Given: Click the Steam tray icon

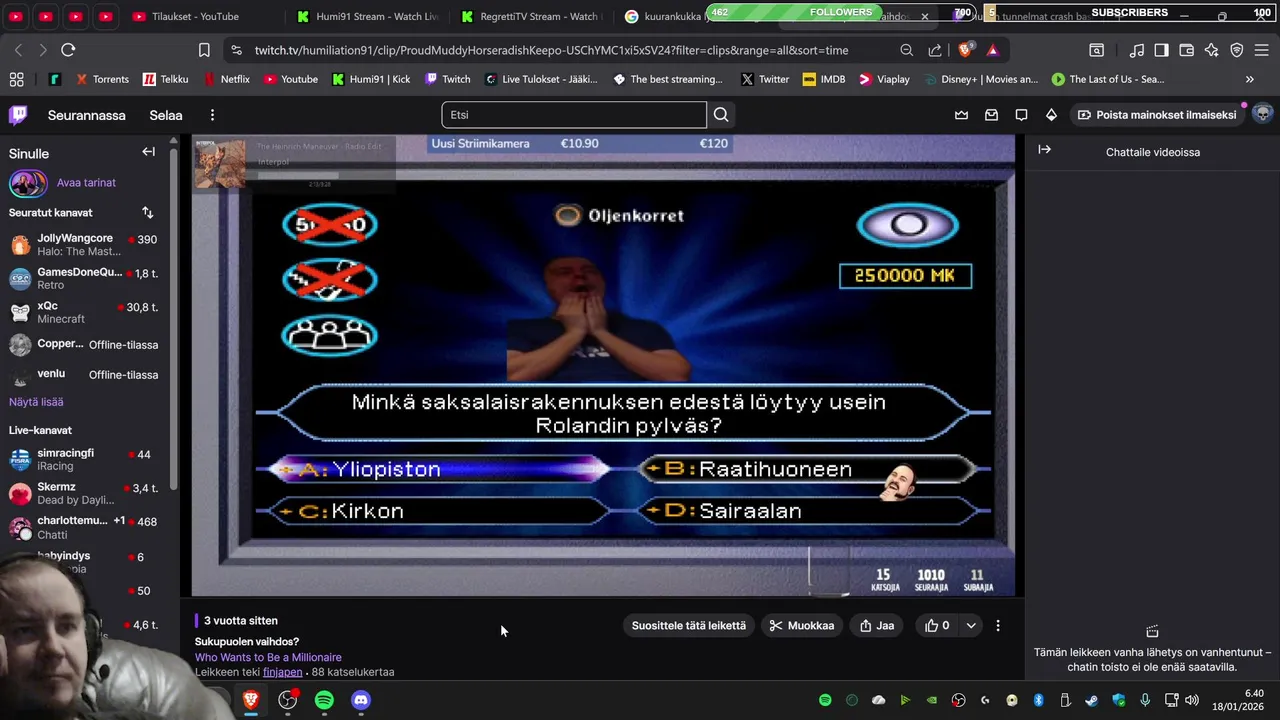Looking at the screenshot, I should point(1092,700).
